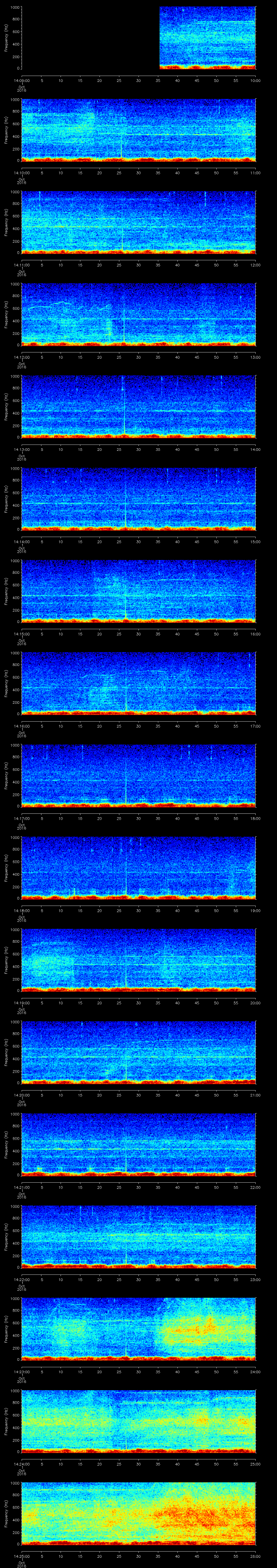Click the '25:00' end-of-axis time label
Viewport: 277px width, 1568px height.
(256, 1464)
